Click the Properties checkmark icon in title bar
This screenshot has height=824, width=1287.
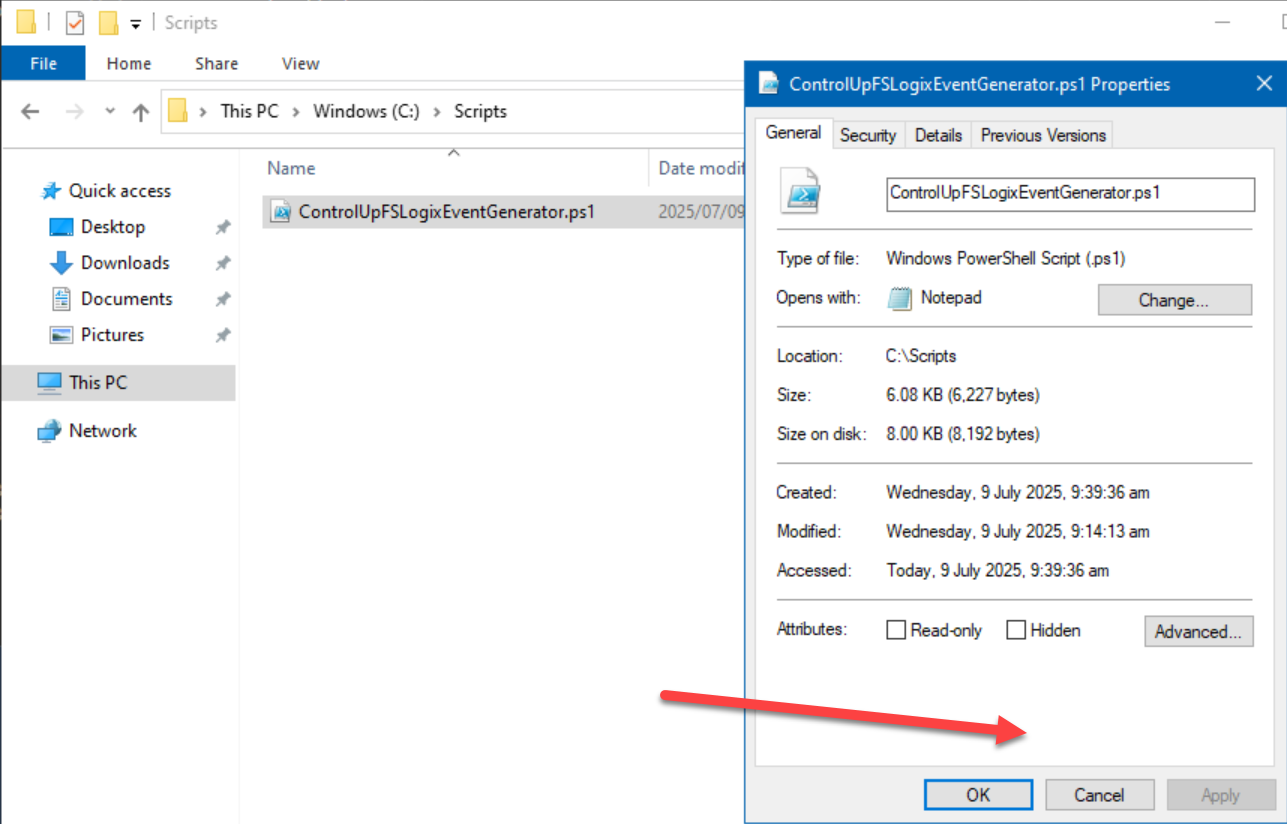[75, 22]
